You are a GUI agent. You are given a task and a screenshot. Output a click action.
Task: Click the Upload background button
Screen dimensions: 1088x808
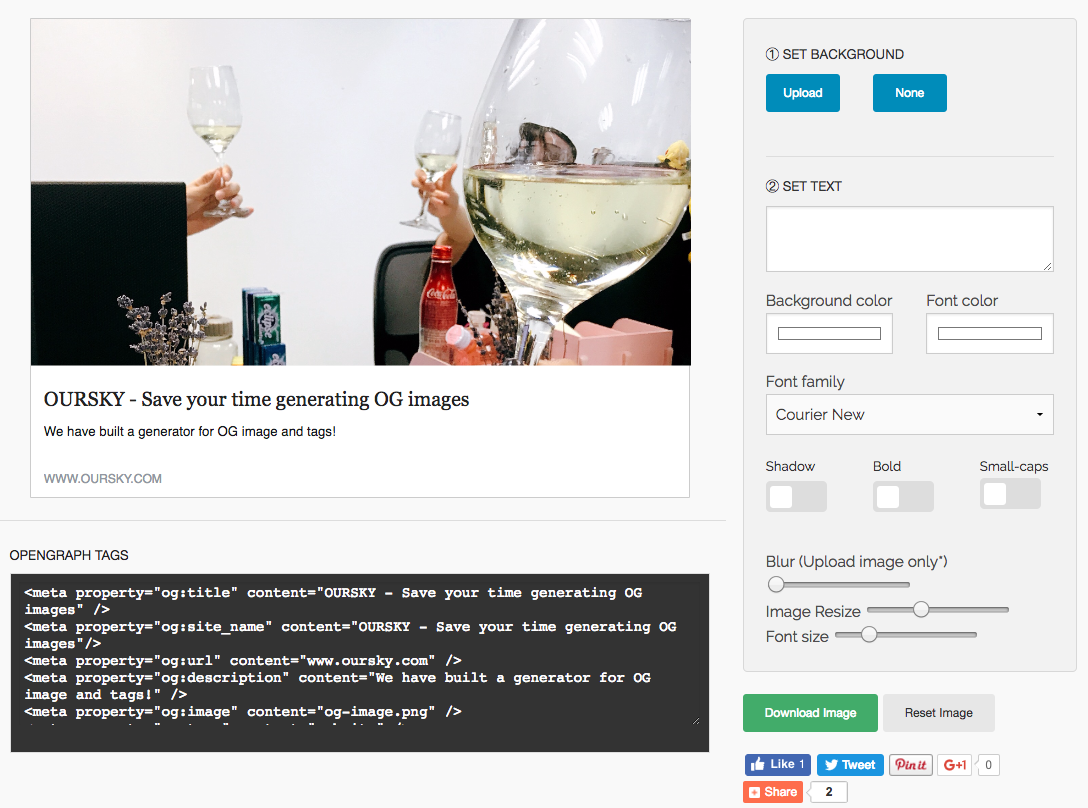(802, 93)
